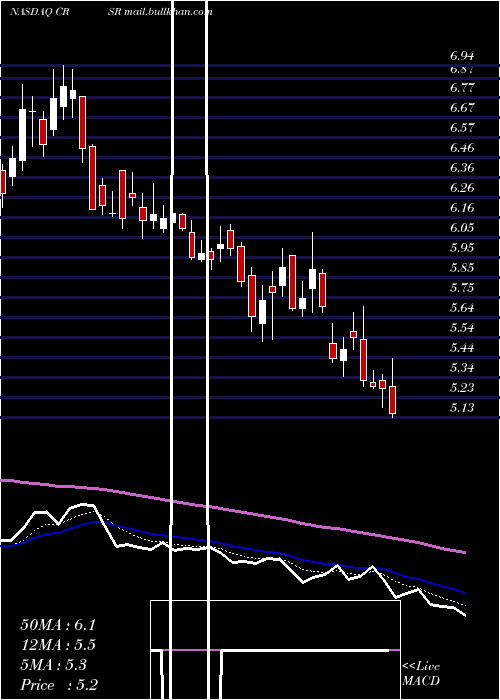Viewport: 500px width, 700px height.
Task: Click the 12MA : 5.5 readout
Action: pos(58,645)
